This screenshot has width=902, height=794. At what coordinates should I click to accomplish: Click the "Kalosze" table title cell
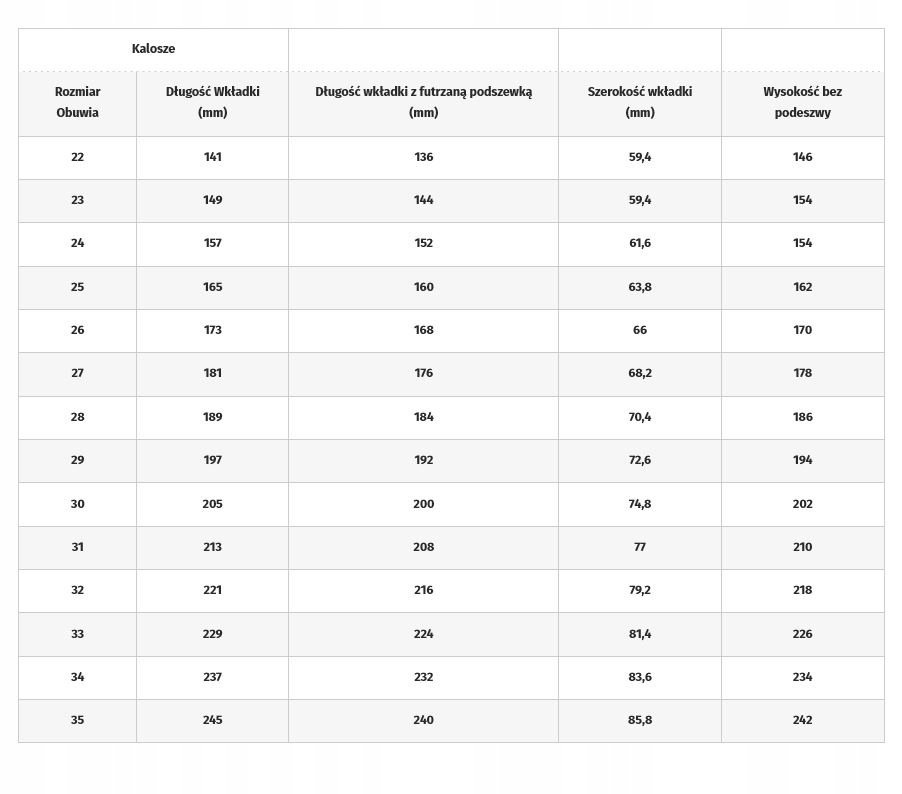[x=153, y=49]
